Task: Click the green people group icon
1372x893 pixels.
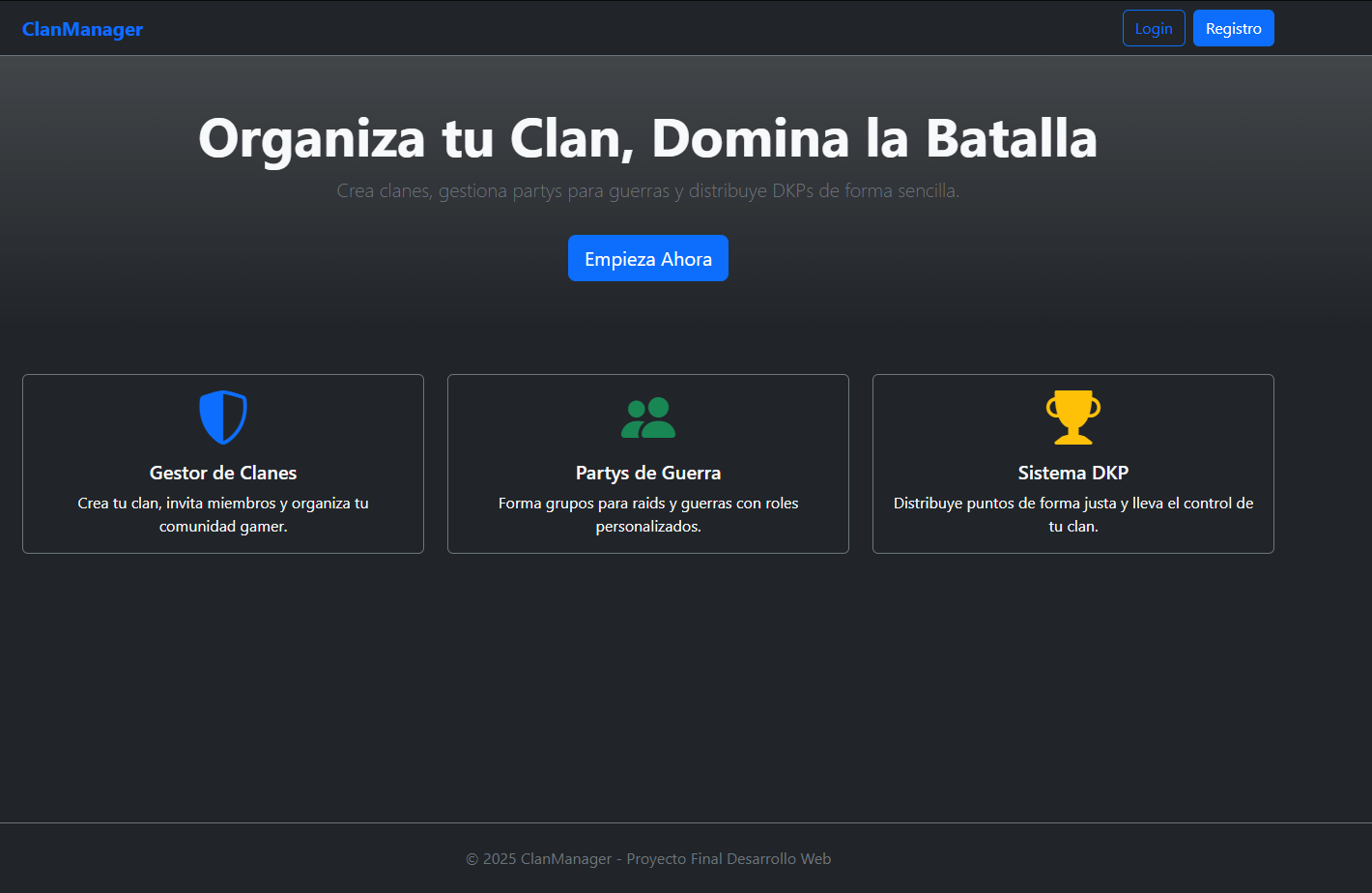Action: (648, 418)
